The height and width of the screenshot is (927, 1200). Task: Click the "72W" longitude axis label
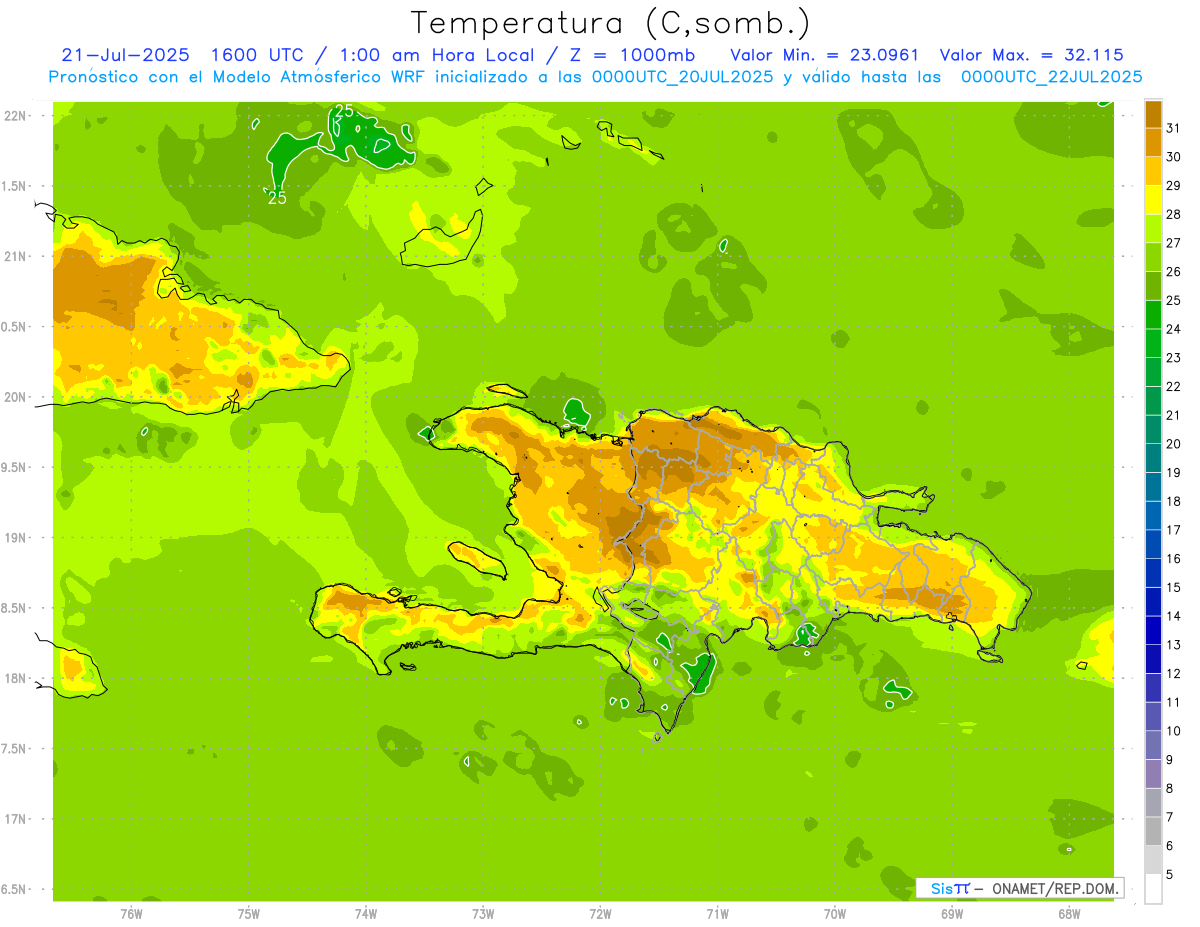click(x=600, y=913)
